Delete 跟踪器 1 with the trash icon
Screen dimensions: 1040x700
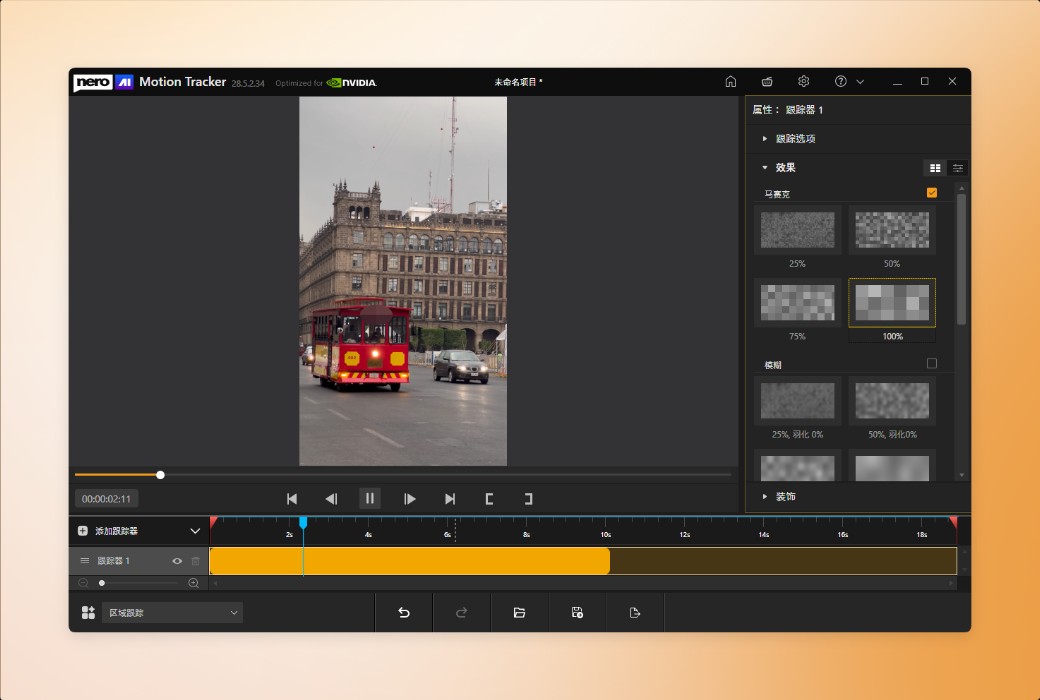click(196, 561)
